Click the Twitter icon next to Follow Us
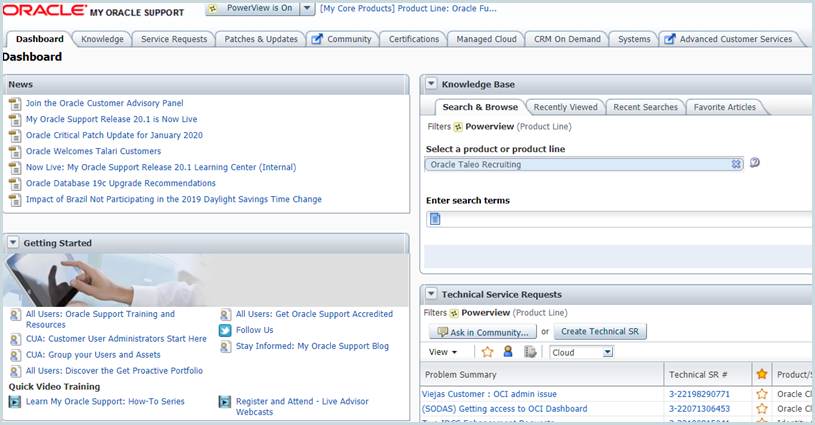The width and height of the screenshot is (815, 425). pyautogui.click(x=225, y=330)
